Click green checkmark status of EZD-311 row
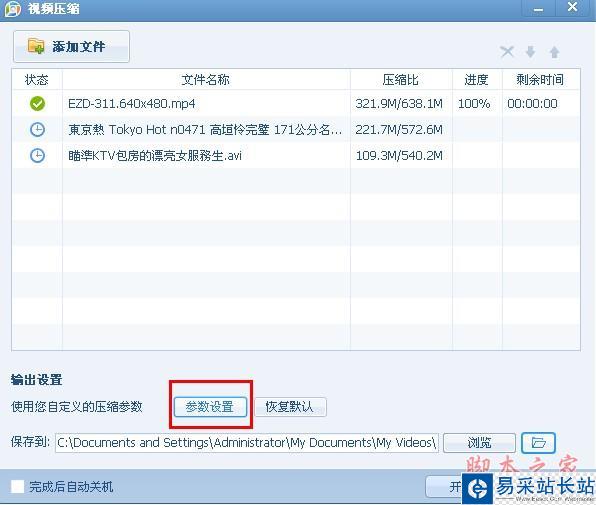The height and width of the screenshot is (505, 596). point(37,104)
